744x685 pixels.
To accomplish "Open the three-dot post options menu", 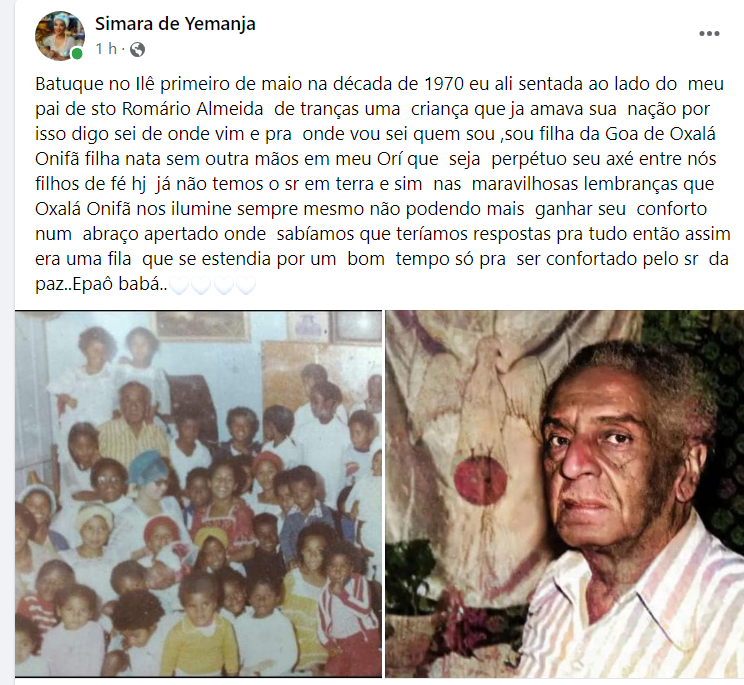I will pos(709,34).
